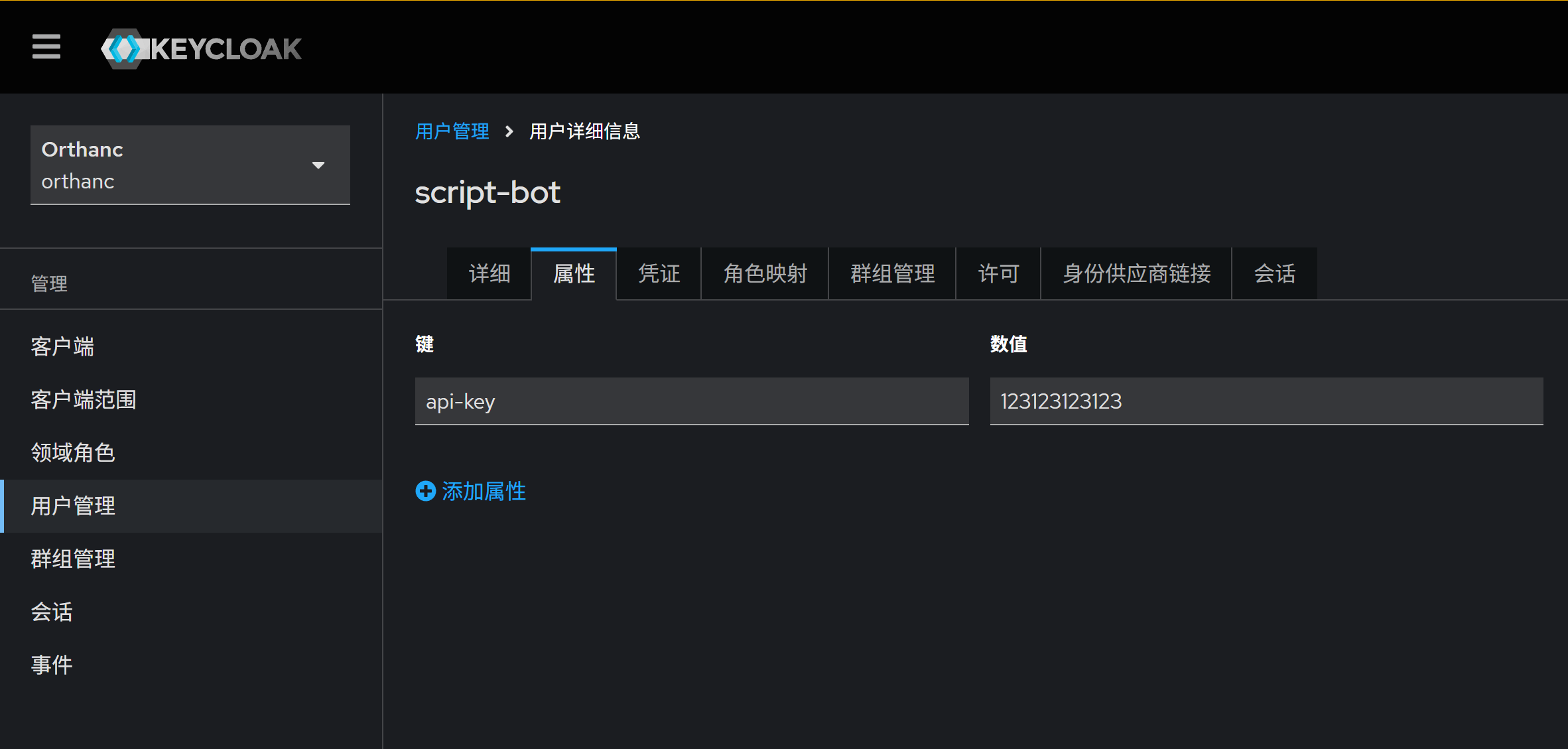
Task: Click the realm selector caret arrow
Action: pos(318,165)
